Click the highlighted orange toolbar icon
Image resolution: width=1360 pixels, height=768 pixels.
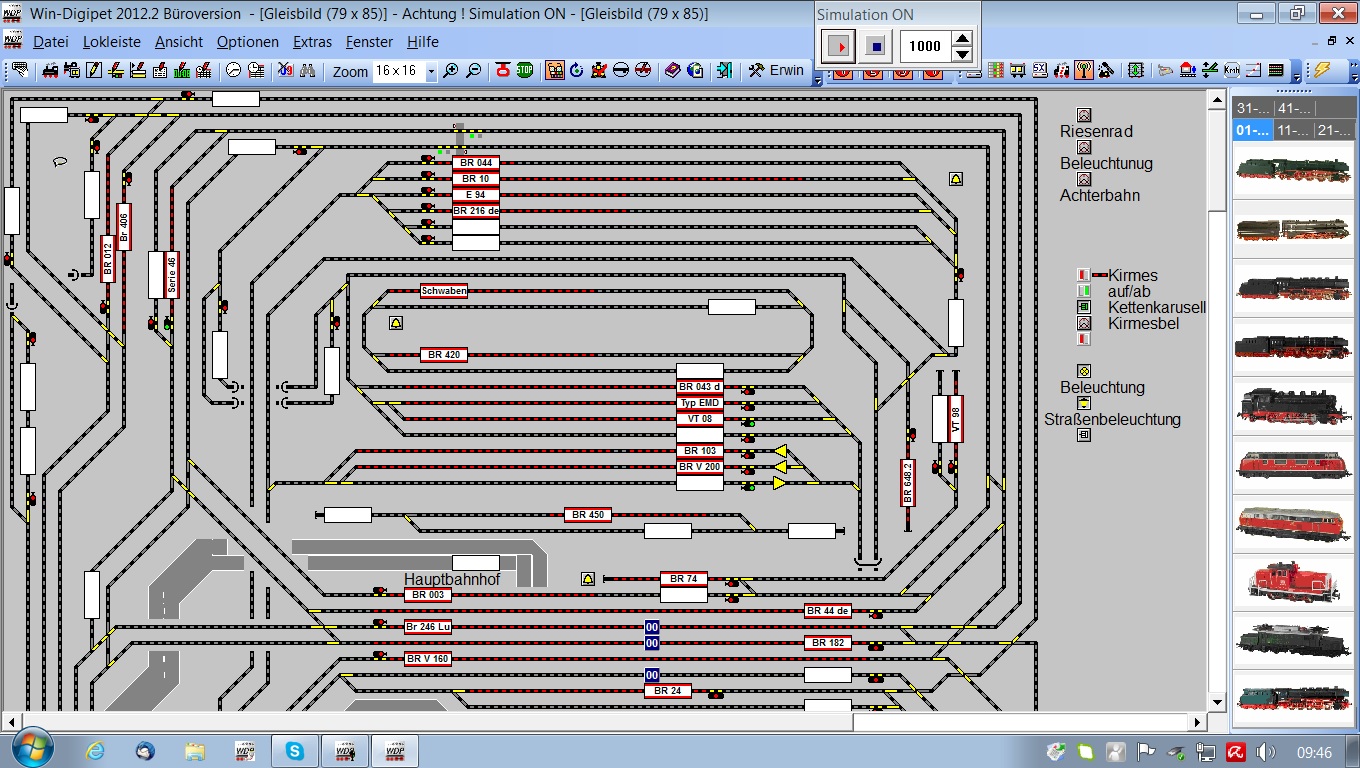(x=554, y=71)
